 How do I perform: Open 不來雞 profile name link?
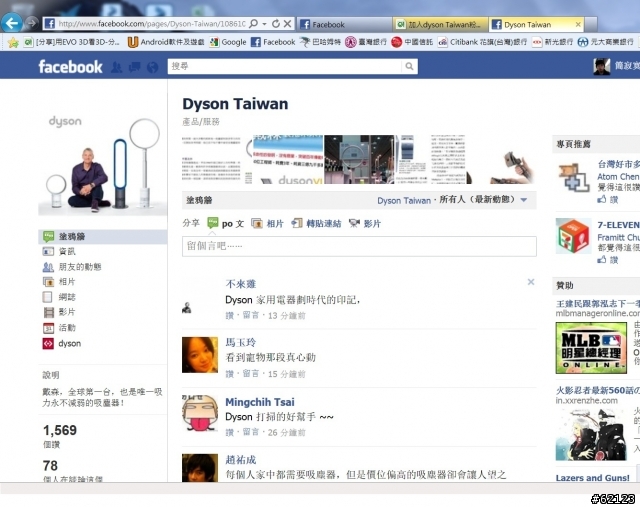[x=241, y=284]
